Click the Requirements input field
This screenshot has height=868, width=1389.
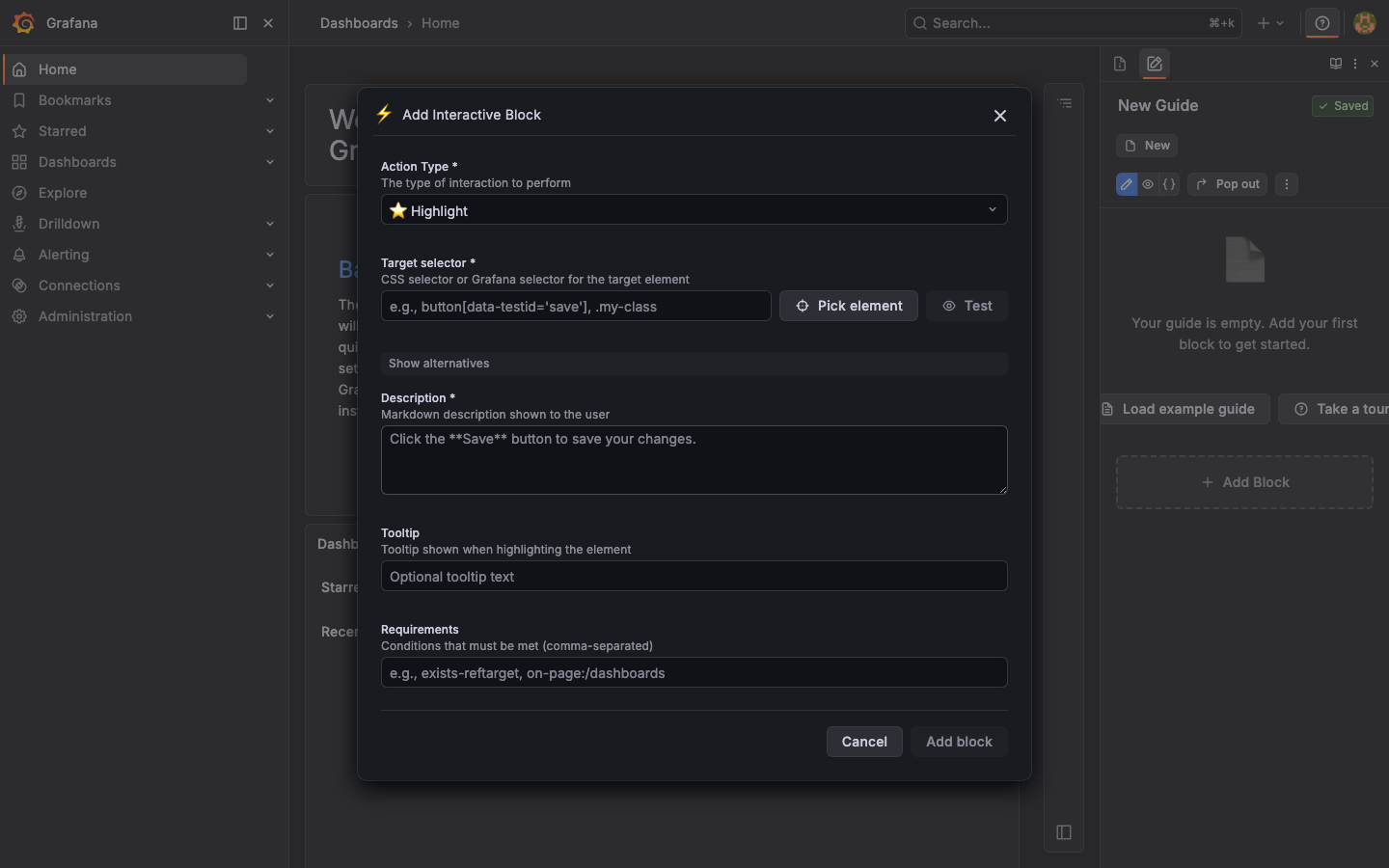[694, 672]
